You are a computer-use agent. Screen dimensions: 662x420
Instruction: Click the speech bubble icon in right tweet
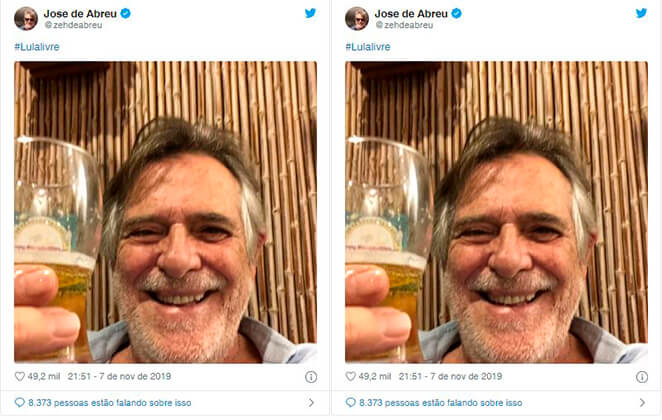tap(351, 402)
